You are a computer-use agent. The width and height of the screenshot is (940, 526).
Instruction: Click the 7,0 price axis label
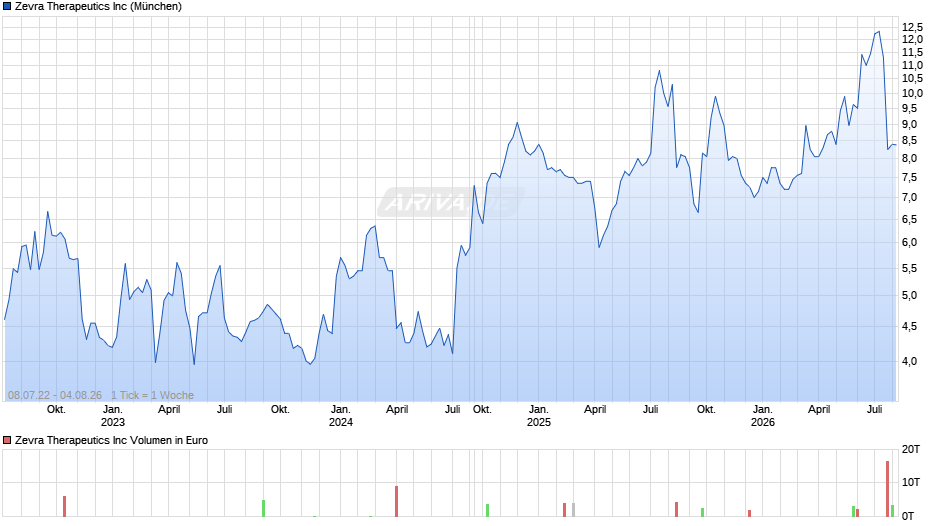click(909, 198)
